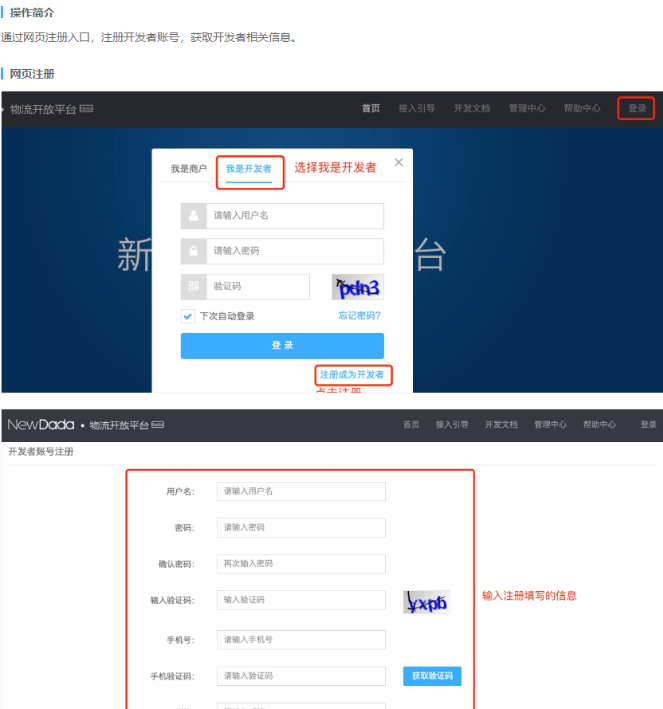Open 开发文档 in top navigation
Image resolution: width=663 pixels, height=709 pixels.
coord(472,108)
